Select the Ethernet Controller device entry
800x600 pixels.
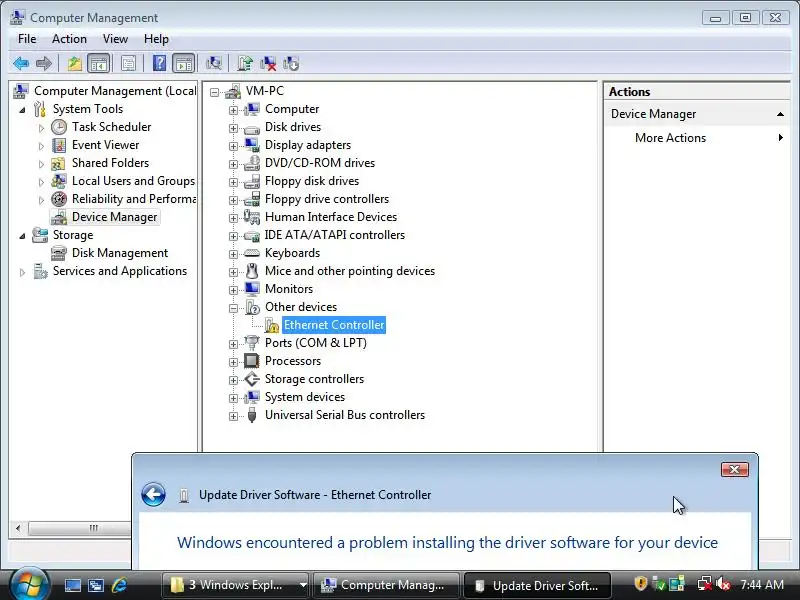[334, 325]
